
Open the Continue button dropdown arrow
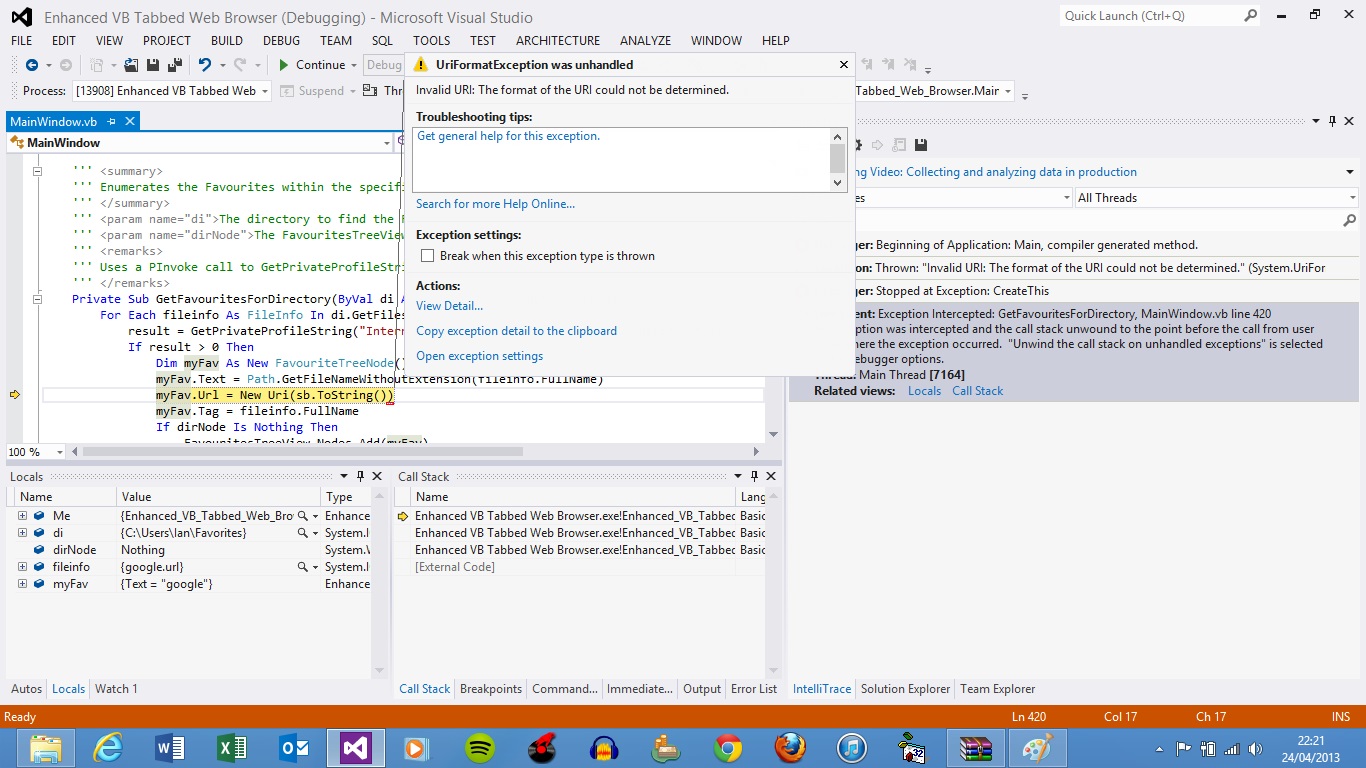coord(353,66)
